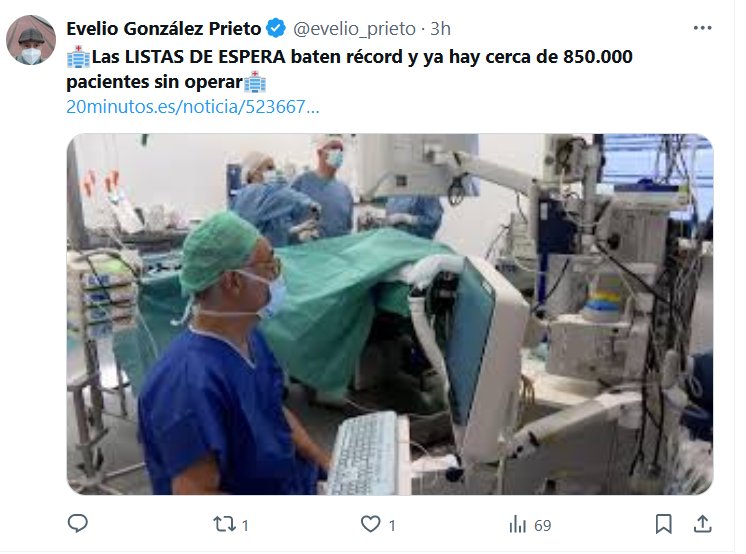Like the tweet with the heart icon
This screenshot has height=554, width=746.
(371, 524)
